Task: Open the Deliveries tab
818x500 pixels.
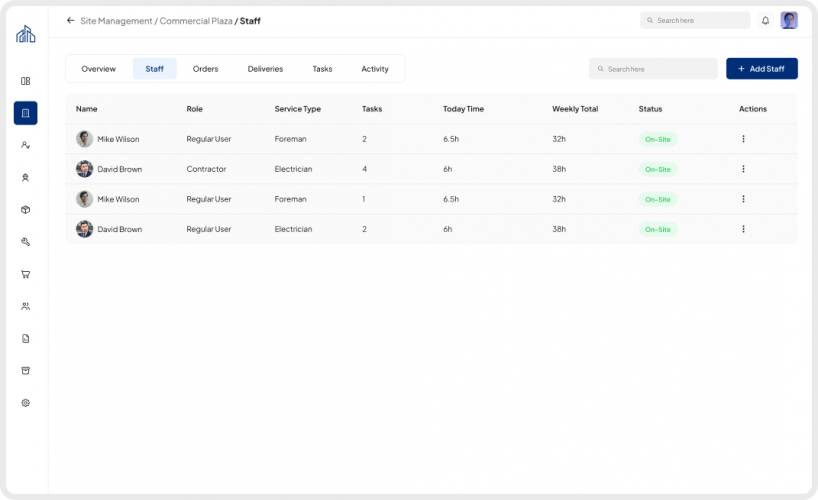Action: (x=265, y=69)
